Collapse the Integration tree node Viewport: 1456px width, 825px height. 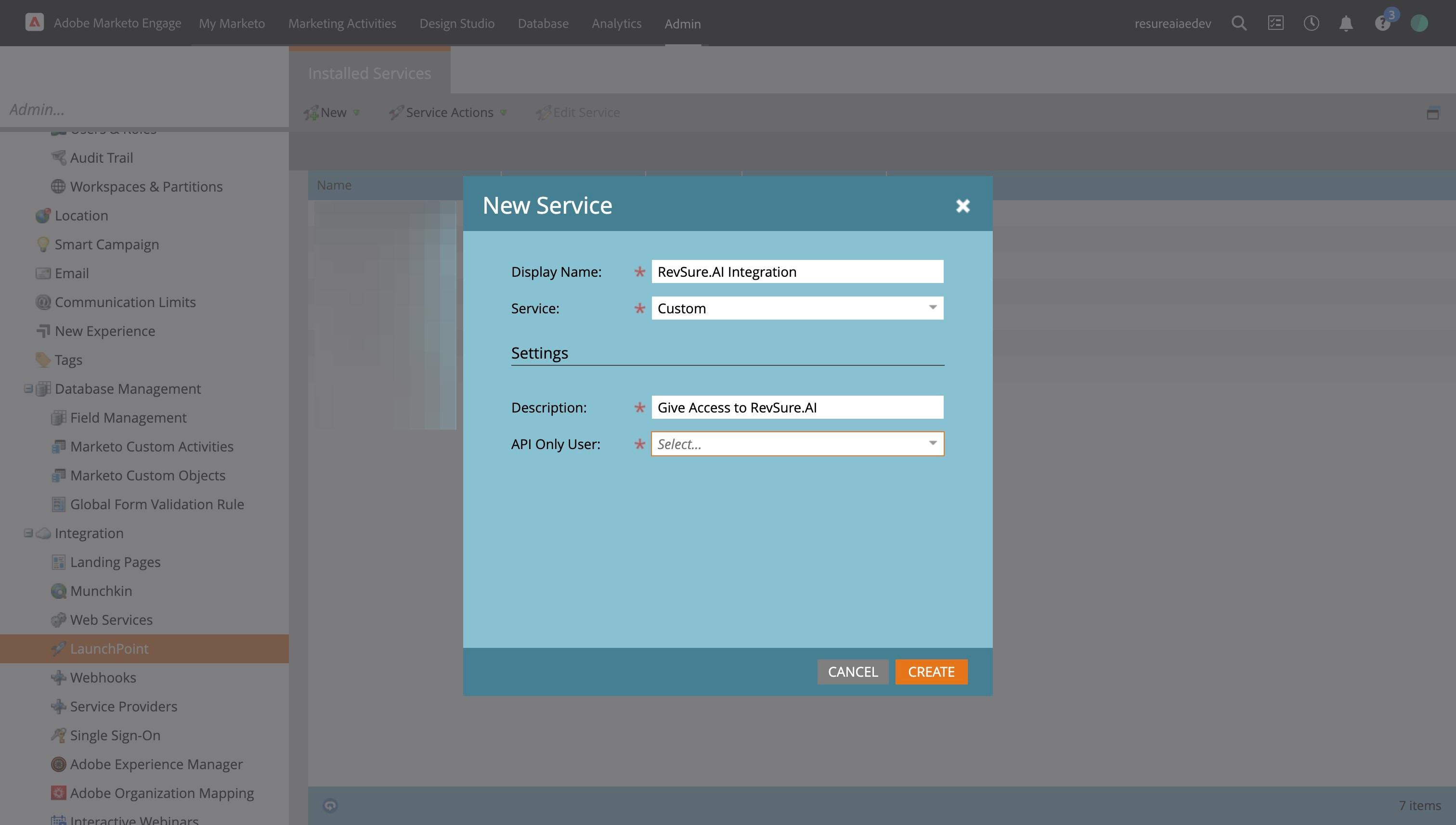28,533
